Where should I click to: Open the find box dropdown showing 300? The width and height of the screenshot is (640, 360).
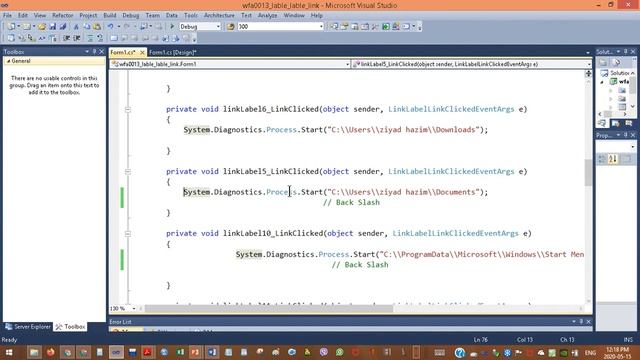tap(321, 27)
